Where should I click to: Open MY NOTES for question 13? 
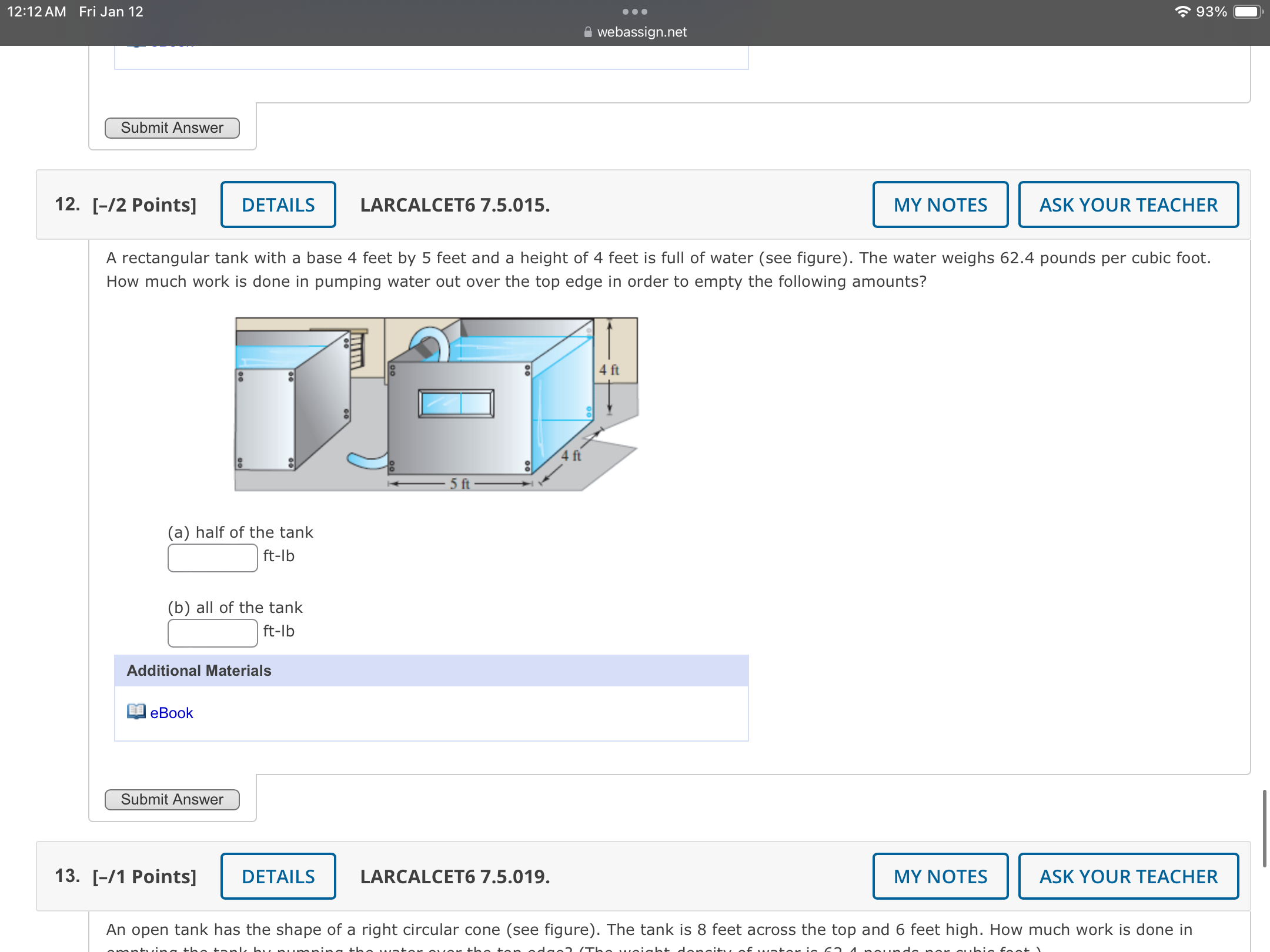940,876
